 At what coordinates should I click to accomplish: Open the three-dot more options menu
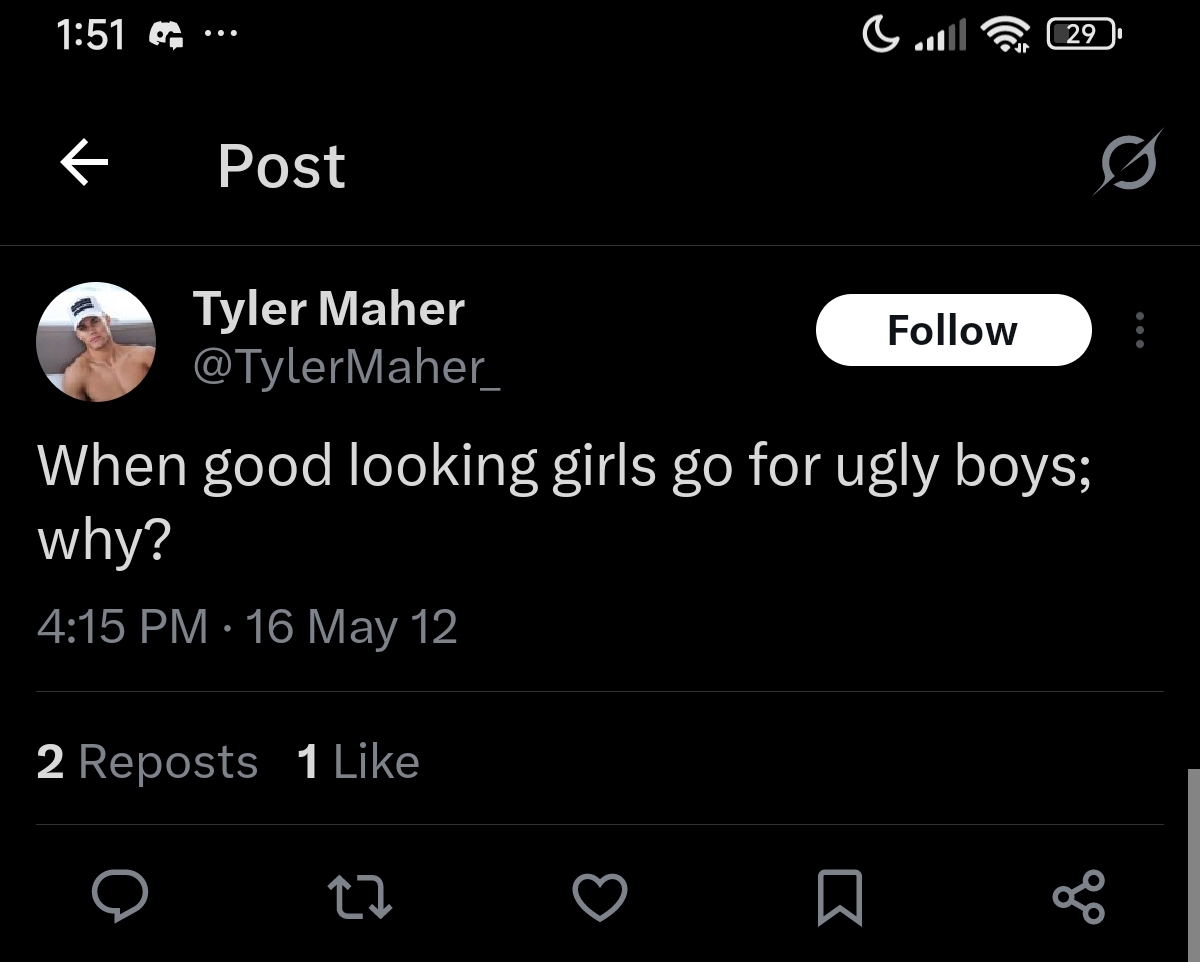(1139, 330)
